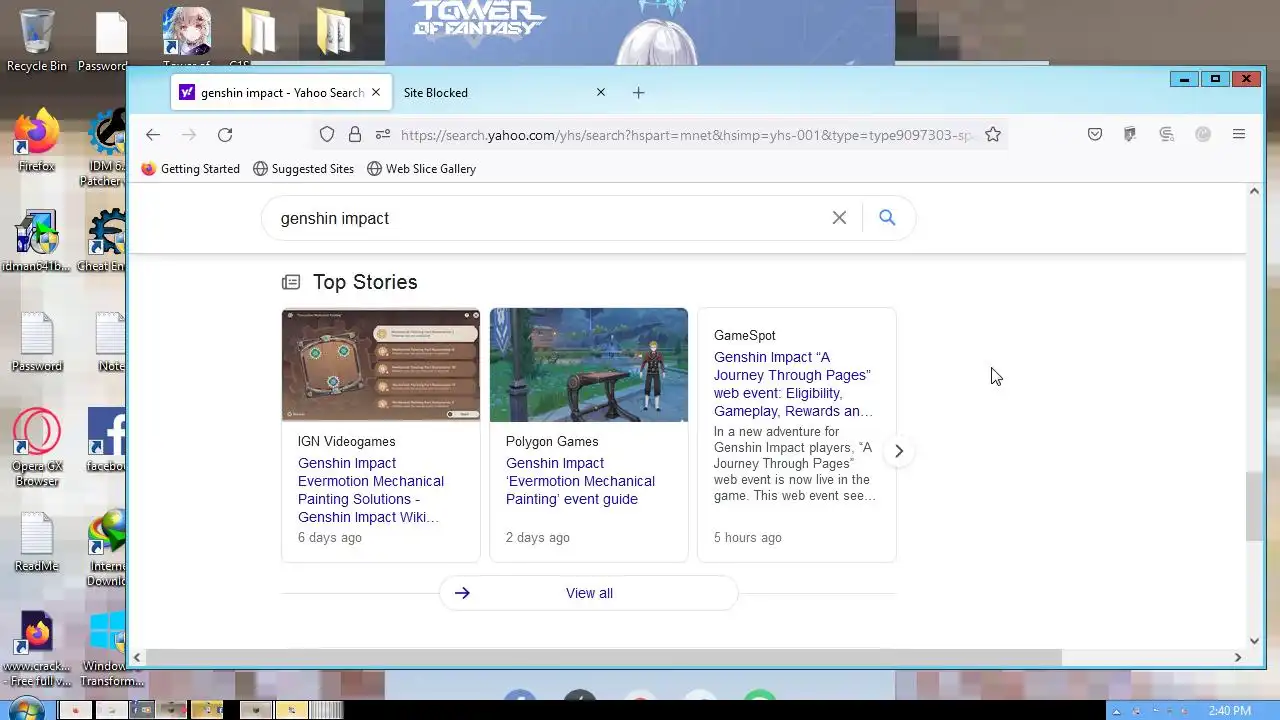Show next Top Stories with the arrow
1280x720 pixels.
click(x=898, y=451)
